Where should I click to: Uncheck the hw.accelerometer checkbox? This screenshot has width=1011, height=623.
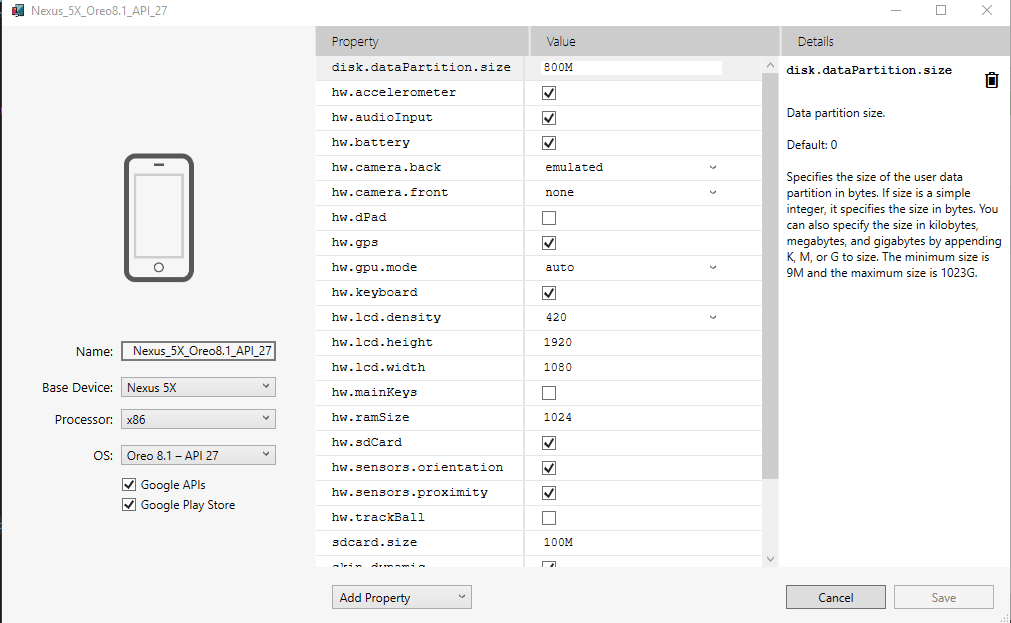click(548, 92)
